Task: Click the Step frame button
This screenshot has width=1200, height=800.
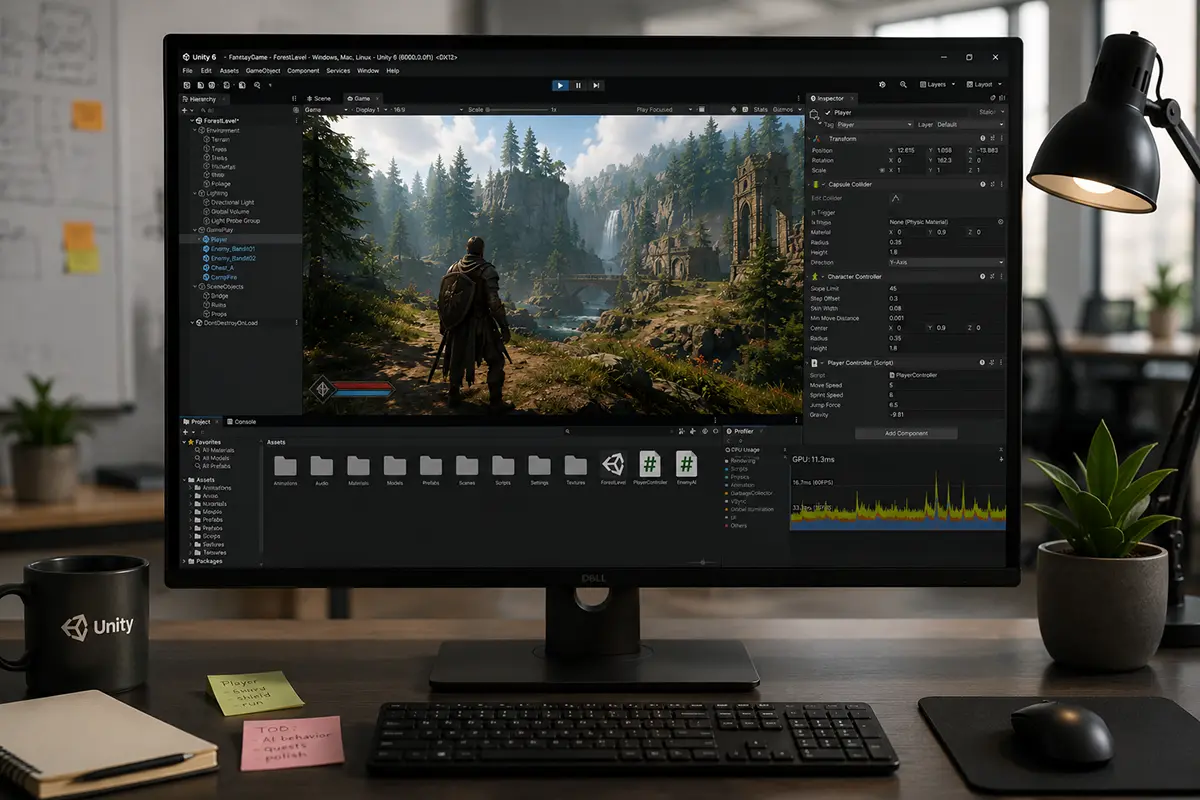Action: [x=596, y=86]
